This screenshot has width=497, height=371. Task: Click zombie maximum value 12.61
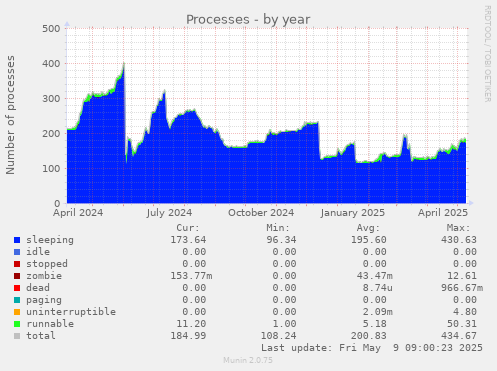pyautogui.click(x=462, y=276)
